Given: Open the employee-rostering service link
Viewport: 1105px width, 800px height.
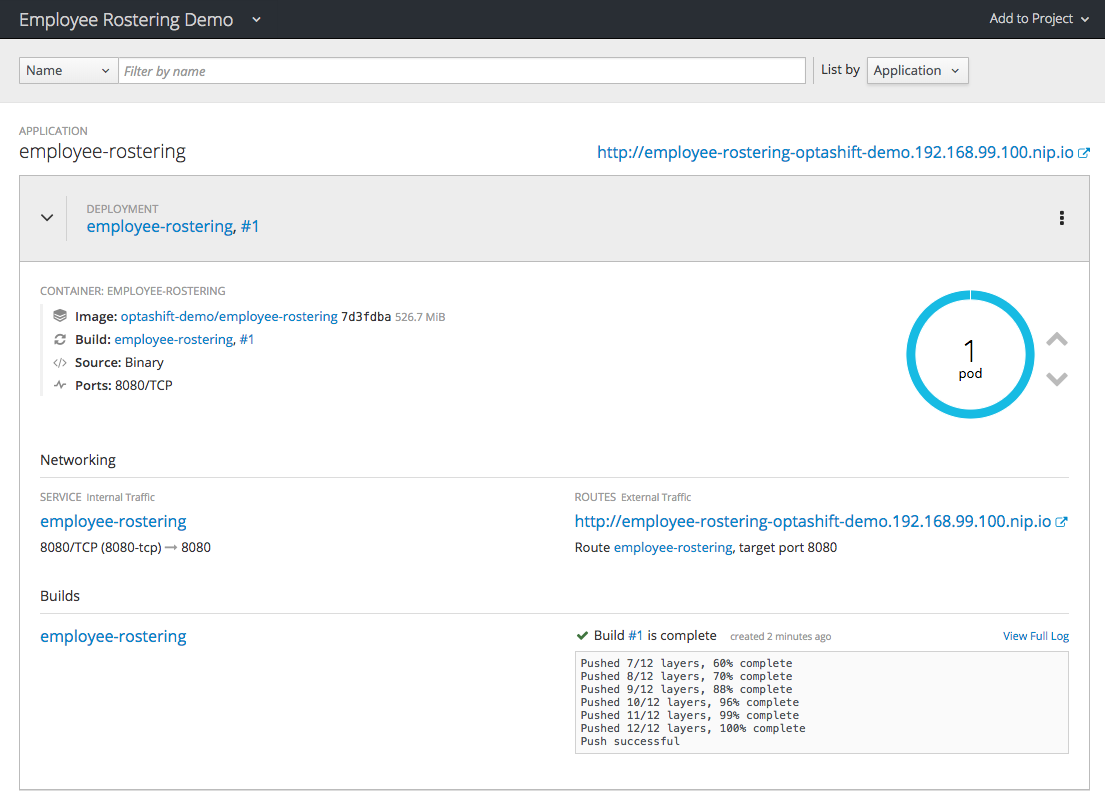Looking at the screenshot, I should coord(113,521).
